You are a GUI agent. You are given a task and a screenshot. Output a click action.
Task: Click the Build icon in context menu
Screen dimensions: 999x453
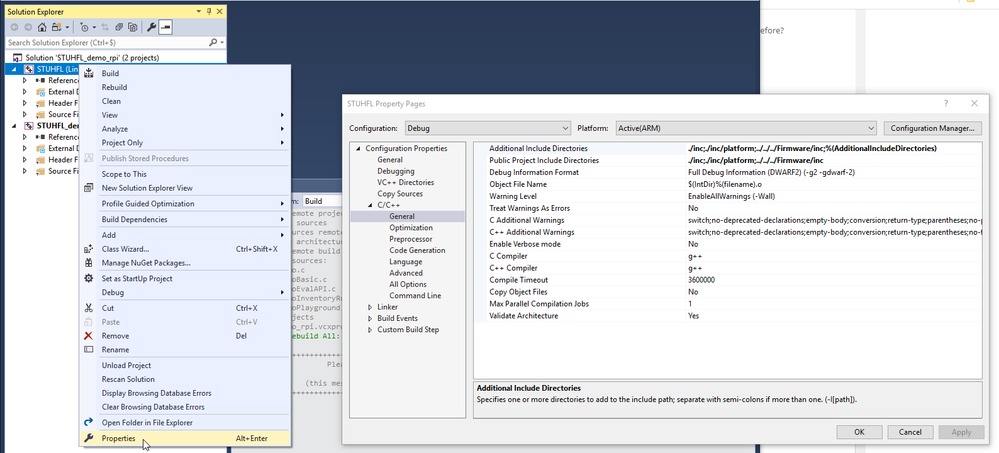tap(89, 73)
